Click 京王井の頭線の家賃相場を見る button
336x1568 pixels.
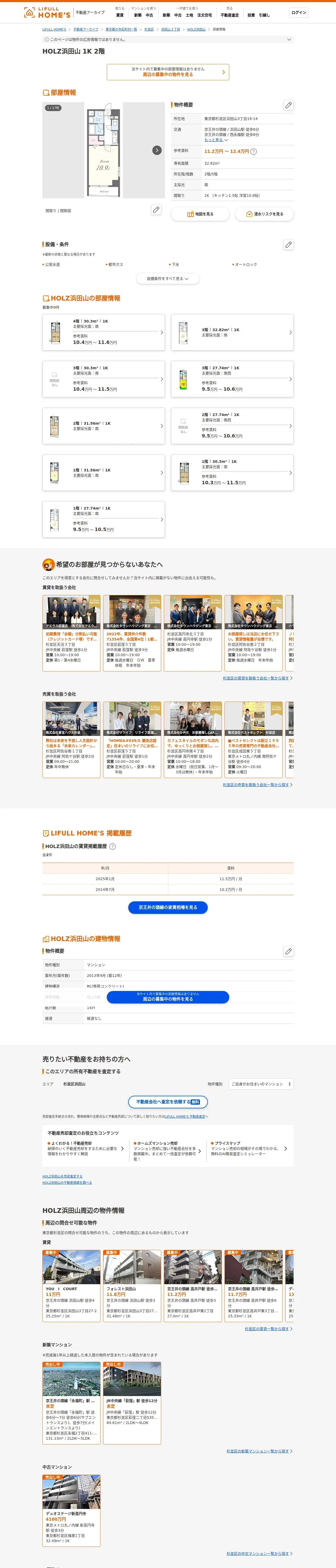(168, 908)
